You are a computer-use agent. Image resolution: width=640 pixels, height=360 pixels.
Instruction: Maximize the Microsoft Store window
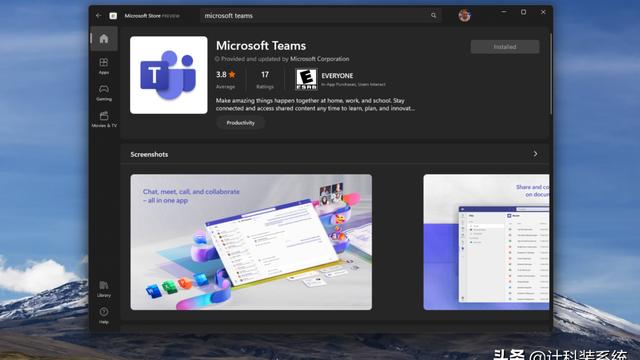pos(523,12)
